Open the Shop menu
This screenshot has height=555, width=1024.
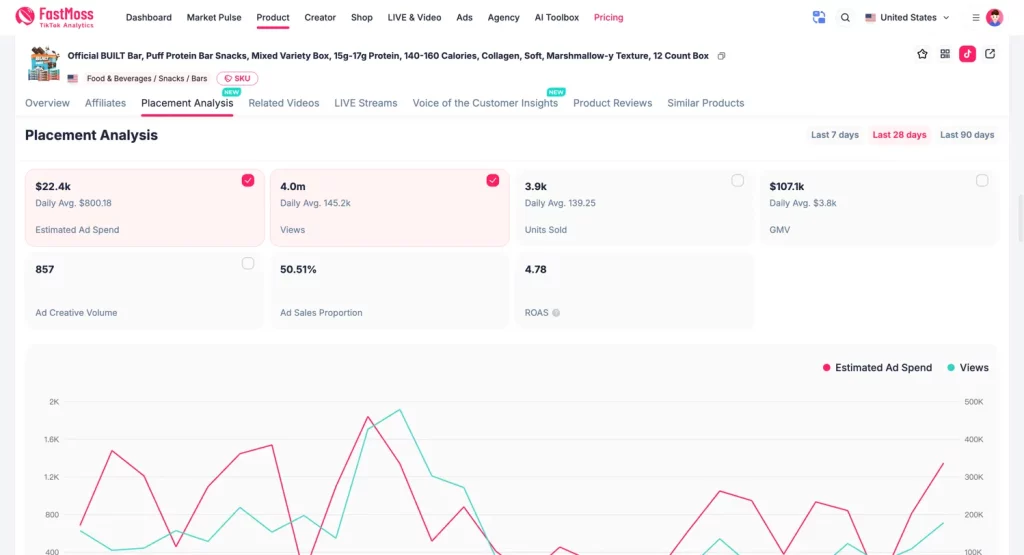362,18
